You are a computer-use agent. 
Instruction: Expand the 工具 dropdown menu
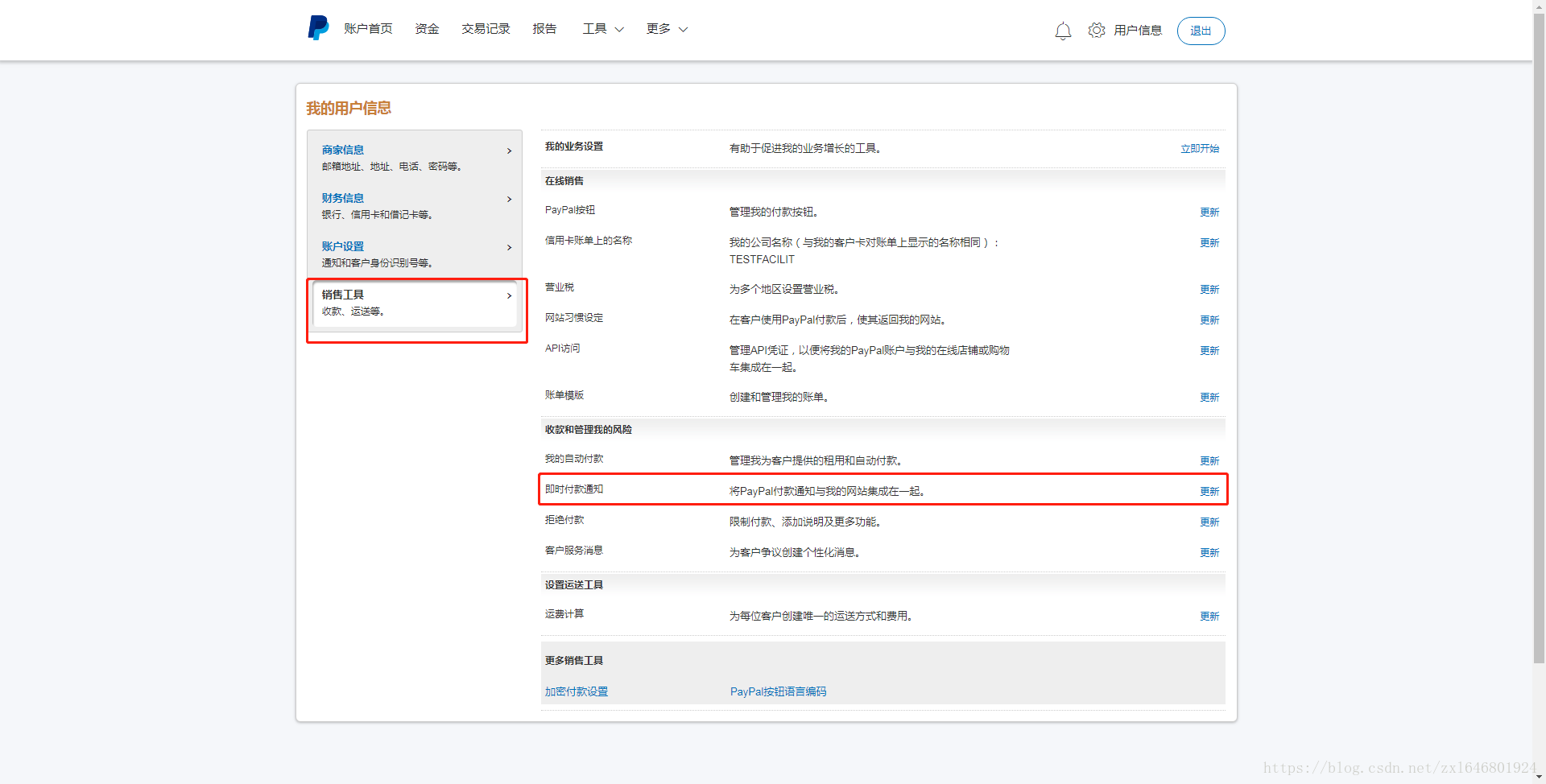coord(603,28)
